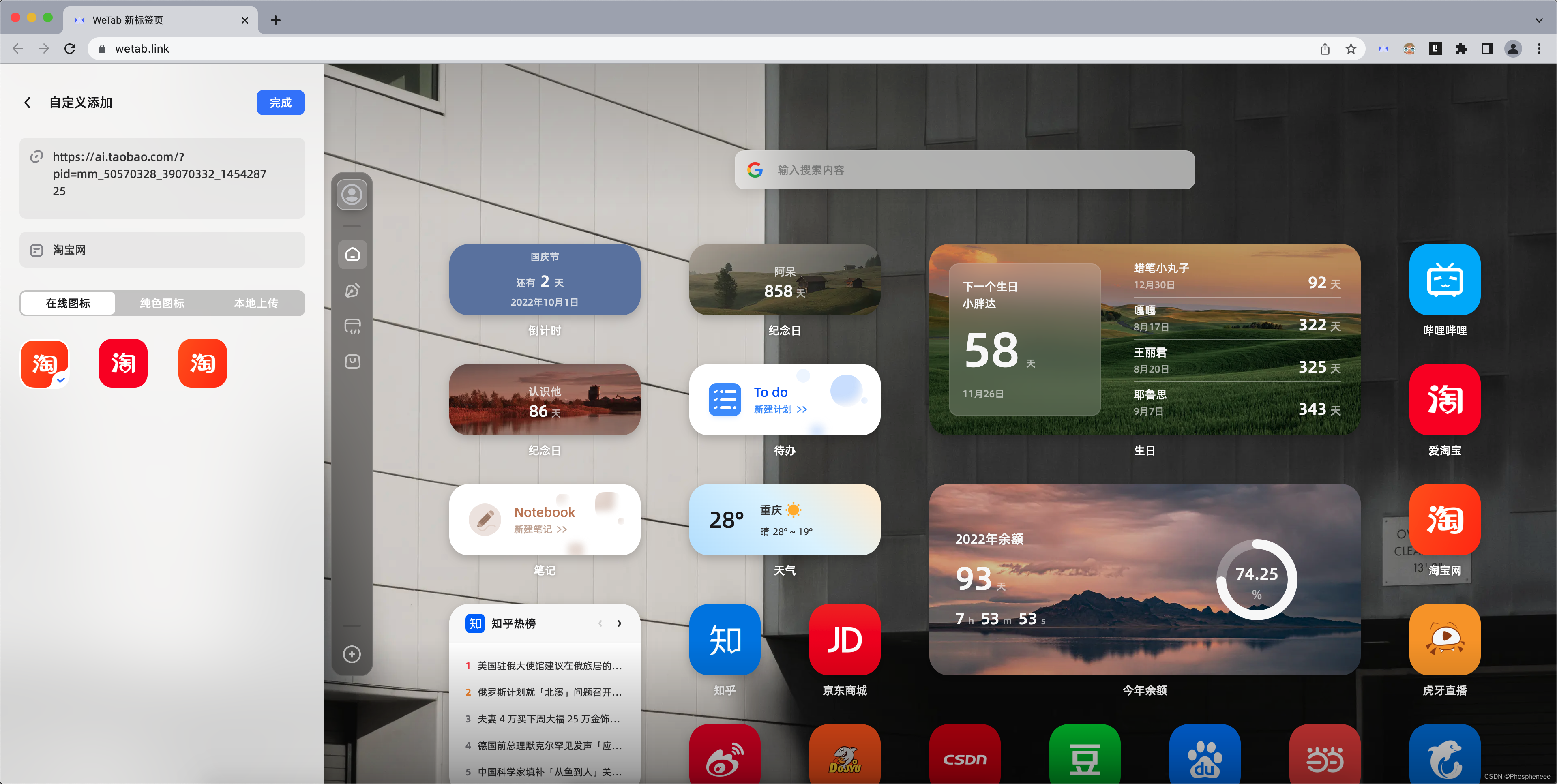Click the Weibo icon in the bottom row

point(724,757)
